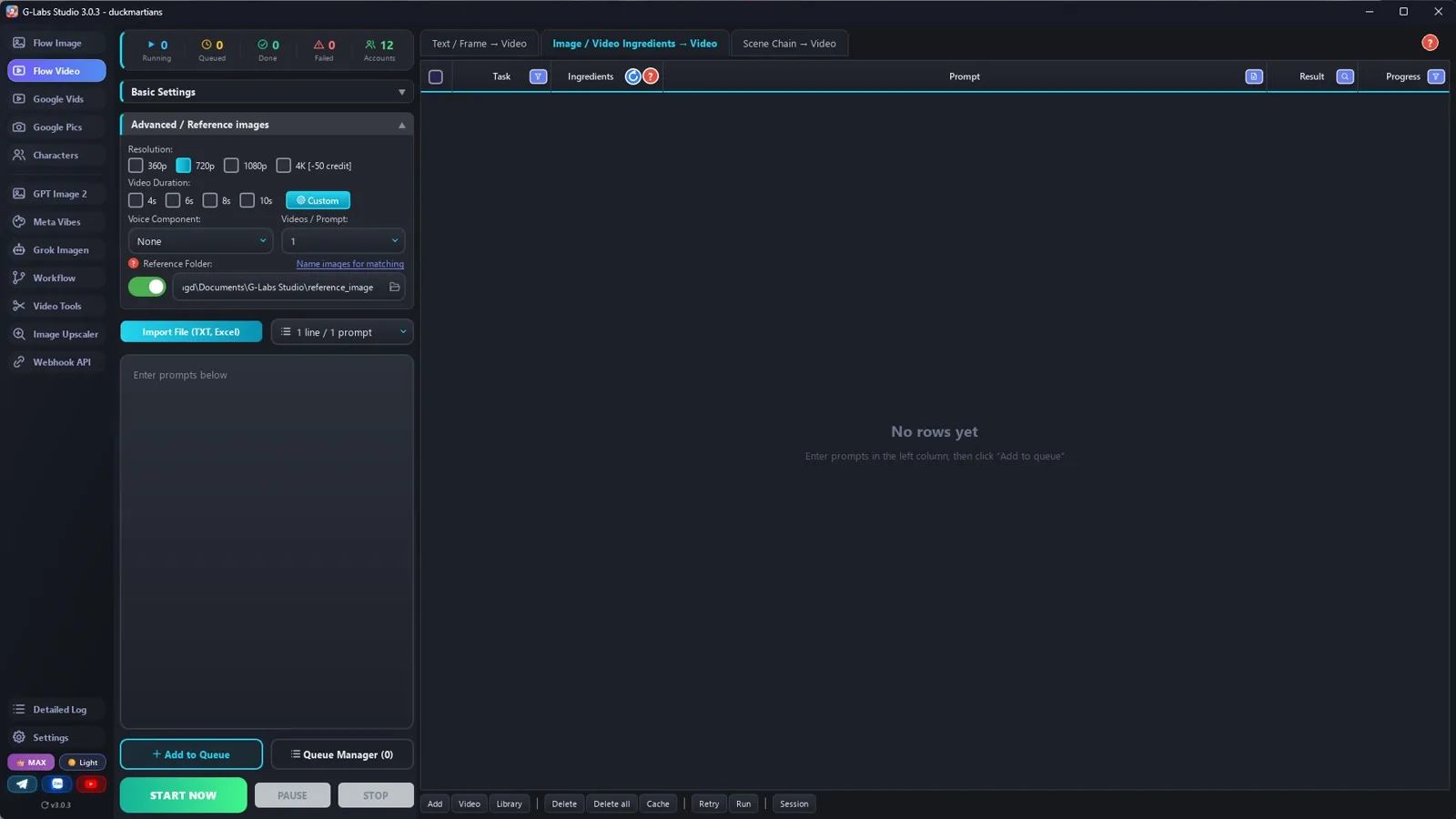
Task: Browse for reference folder icon
Action: click(x=394, y=288)
